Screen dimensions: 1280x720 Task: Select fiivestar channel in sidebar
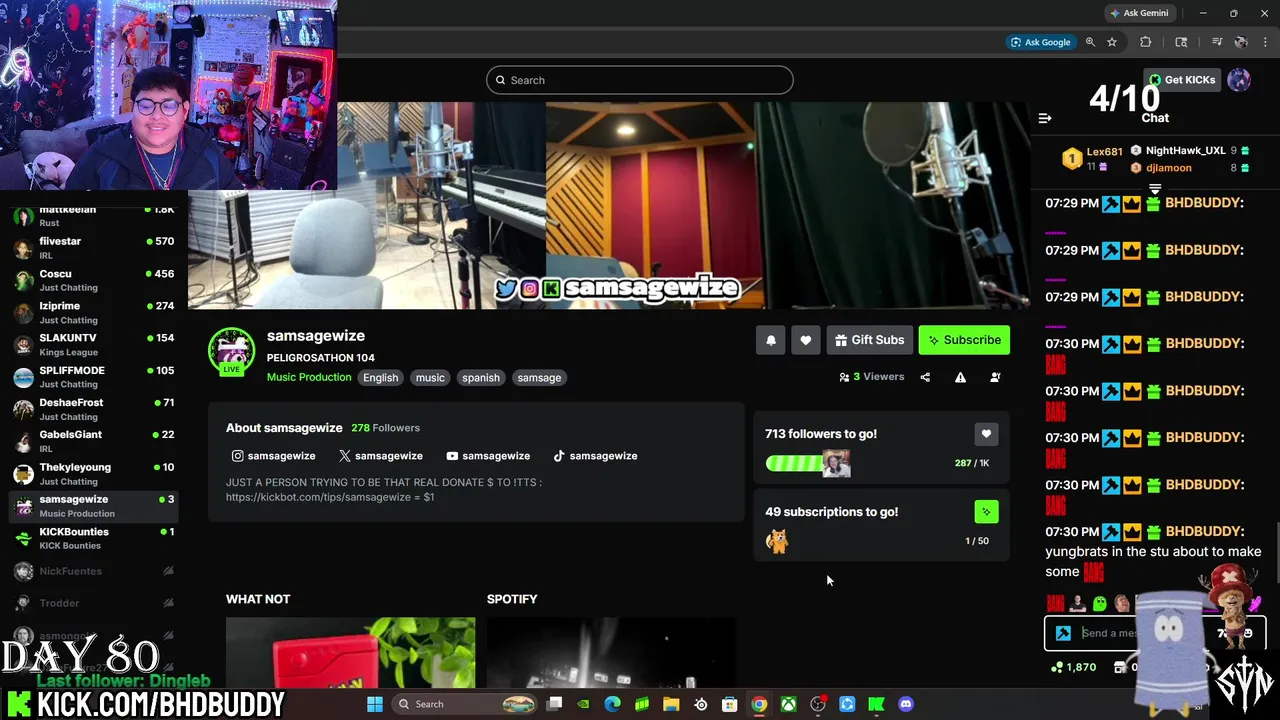[94, 247]
